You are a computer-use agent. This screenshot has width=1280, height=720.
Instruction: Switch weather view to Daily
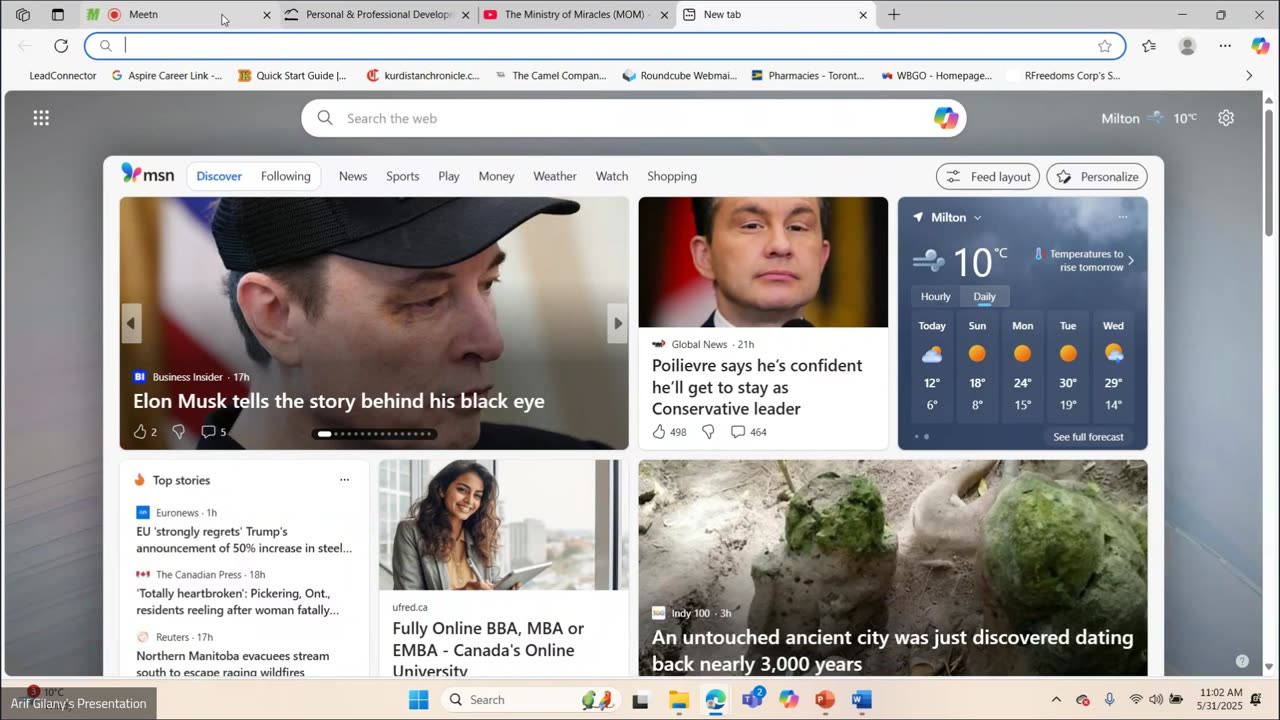click(985, 296)
